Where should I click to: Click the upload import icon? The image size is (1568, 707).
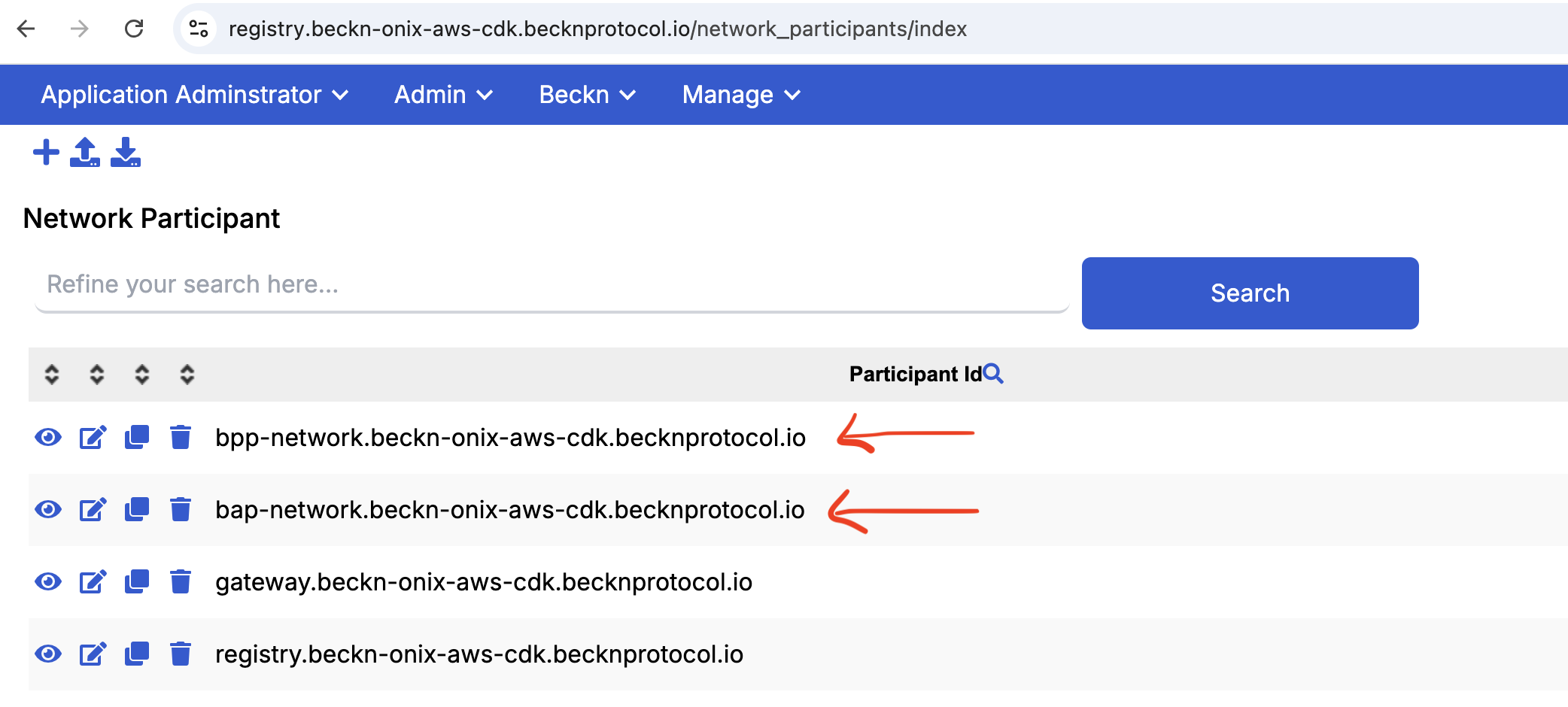pyautogui.click(x=85, y=152)
